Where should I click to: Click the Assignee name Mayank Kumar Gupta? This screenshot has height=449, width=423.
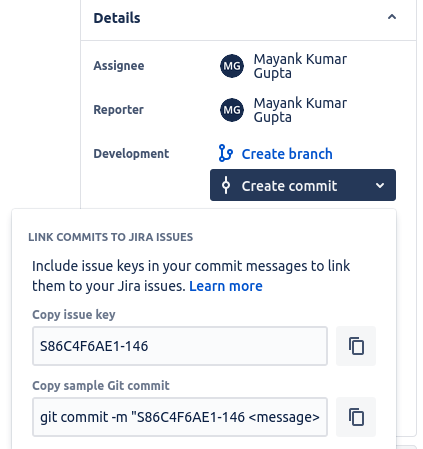point(300,66)
